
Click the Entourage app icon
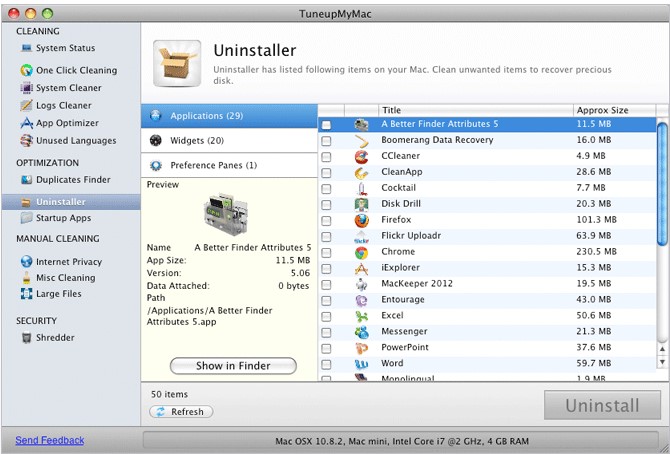point(361,301)
